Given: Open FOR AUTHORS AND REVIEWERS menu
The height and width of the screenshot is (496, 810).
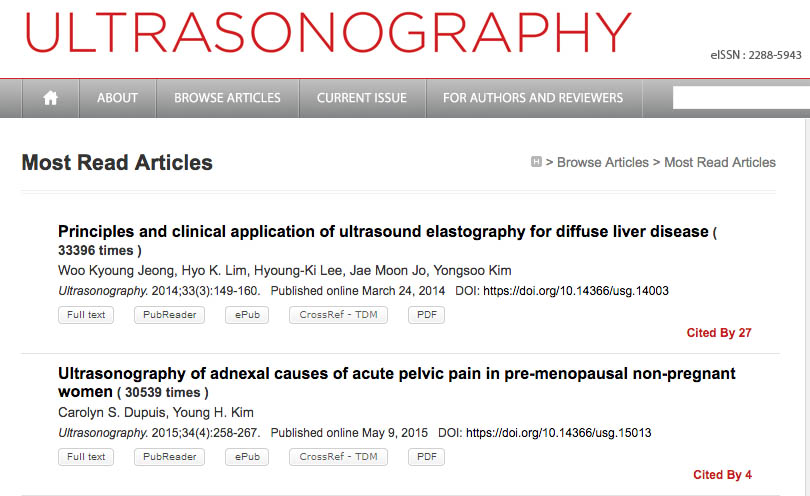Looking at the screenshot, I should [x=533, y=98].
